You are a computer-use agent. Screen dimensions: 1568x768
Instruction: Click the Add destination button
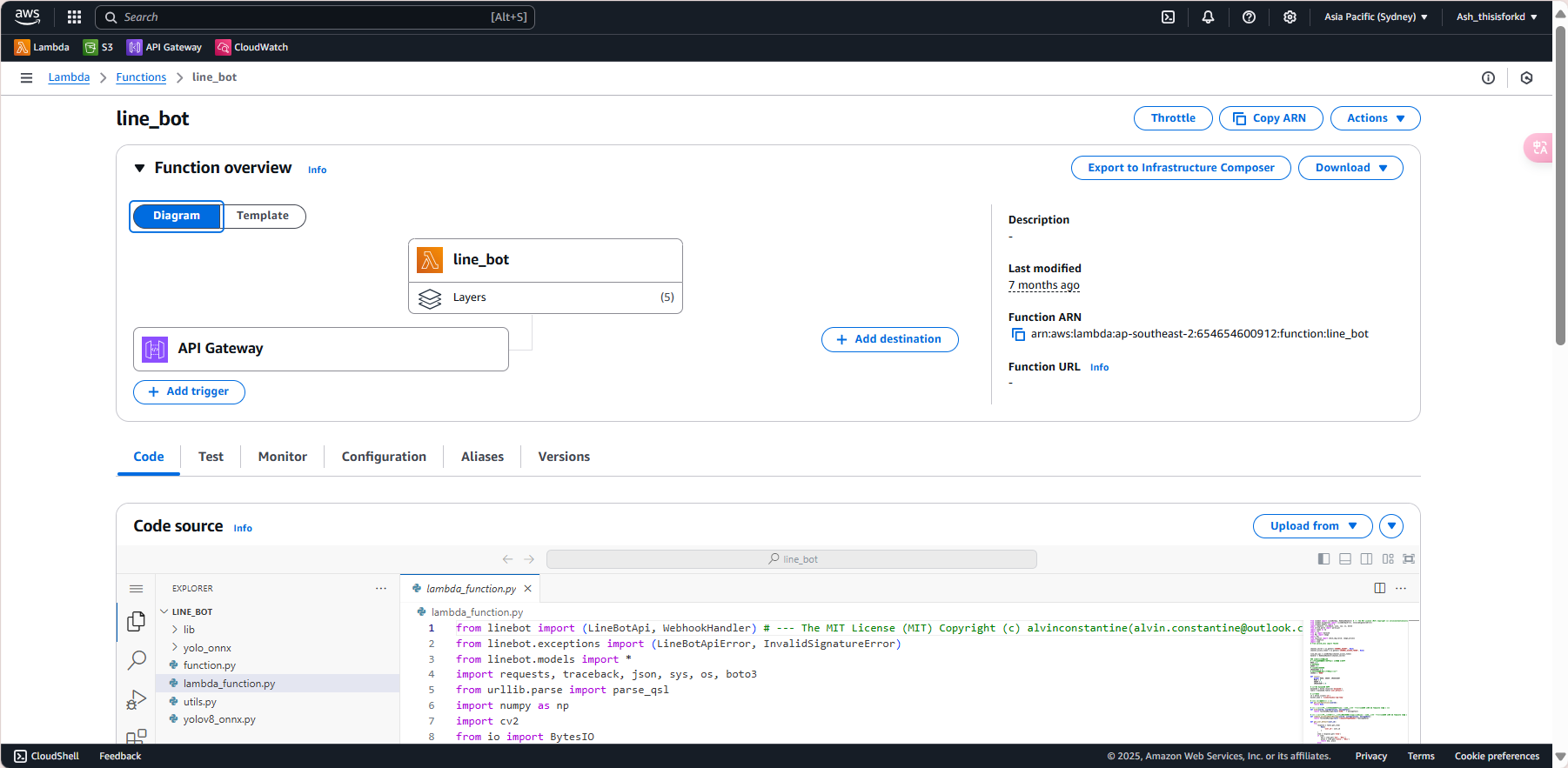889,339
